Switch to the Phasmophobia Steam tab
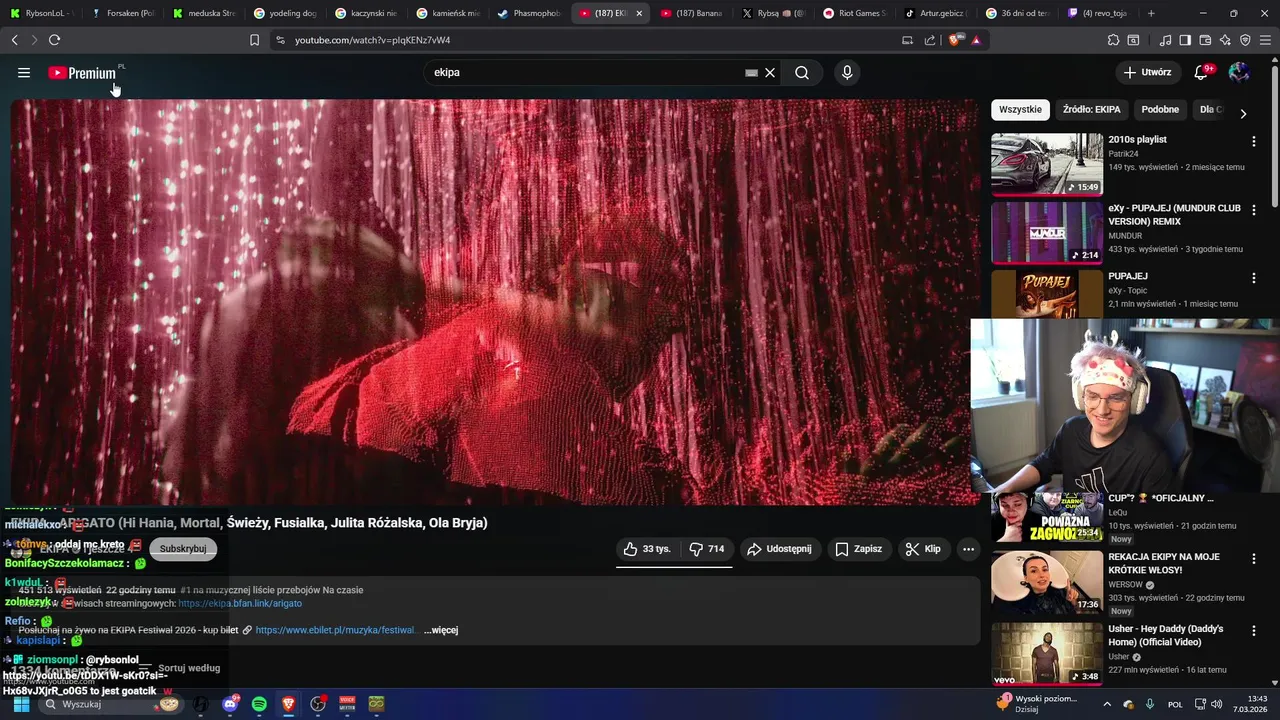 pos(530,13)
